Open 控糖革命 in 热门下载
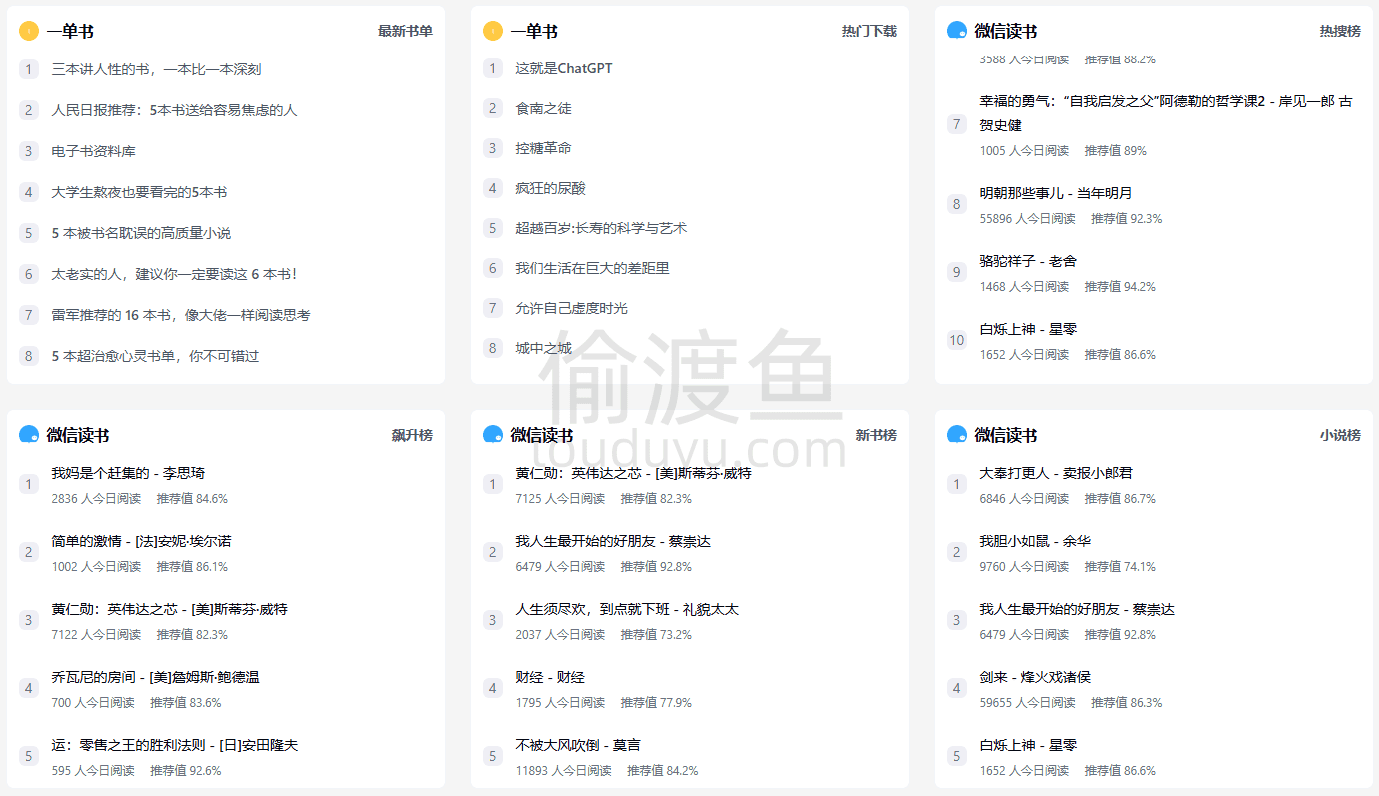Viewport: 1379px width, 796px height. 543,148
